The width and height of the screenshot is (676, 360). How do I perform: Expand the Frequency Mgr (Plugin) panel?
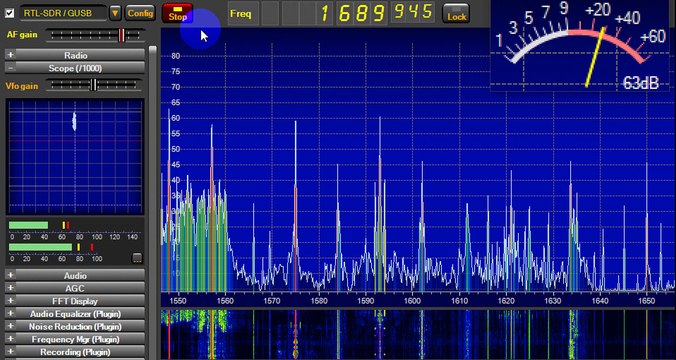pyautogui.click(x=75, y=339)
